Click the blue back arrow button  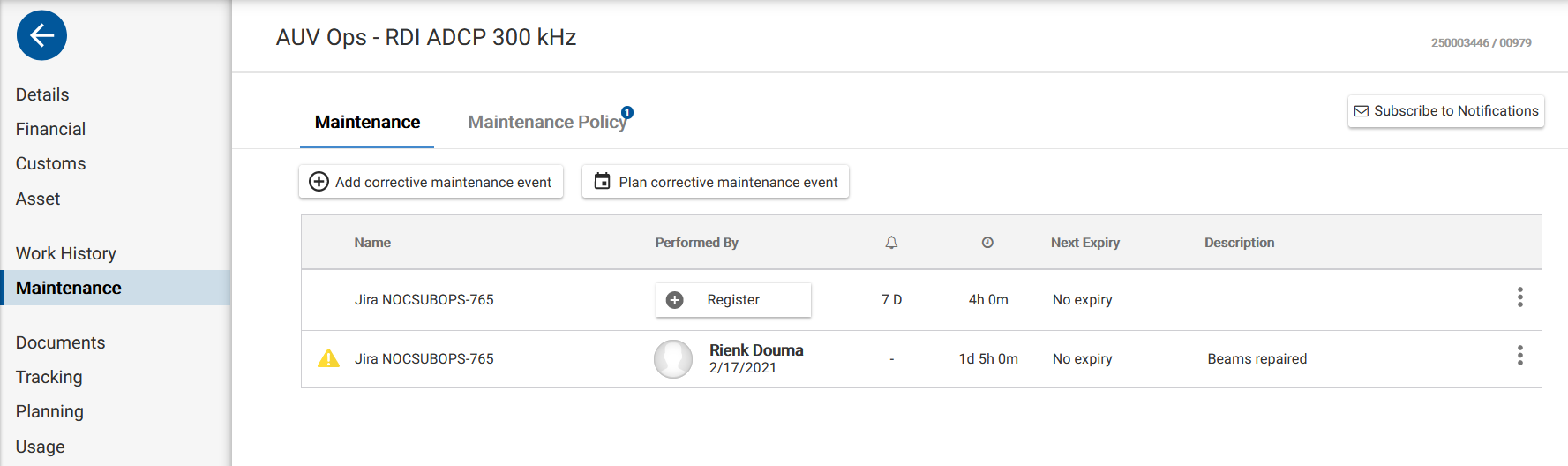click(x=41, y=35)
